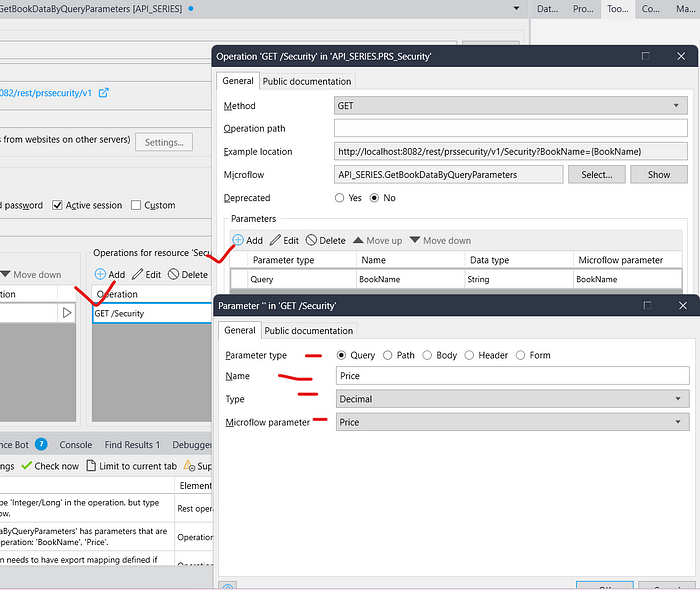Click the Select... microflow button
Image resolution: width=700 pixels, height=590 pixels.
pyautogui.click(x=597, y=174)
